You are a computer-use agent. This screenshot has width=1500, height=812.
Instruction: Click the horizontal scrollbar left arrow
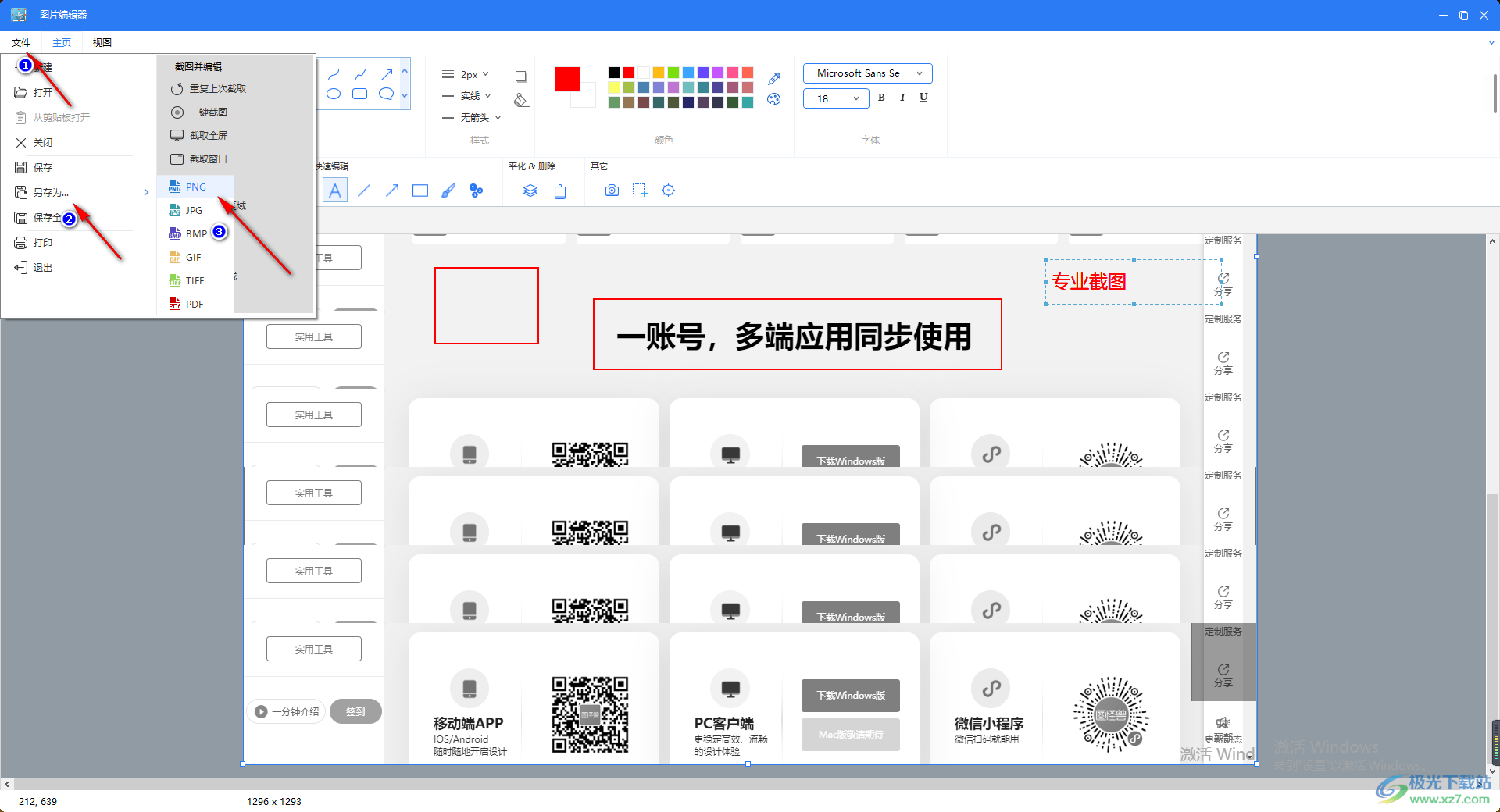point(7,784)
